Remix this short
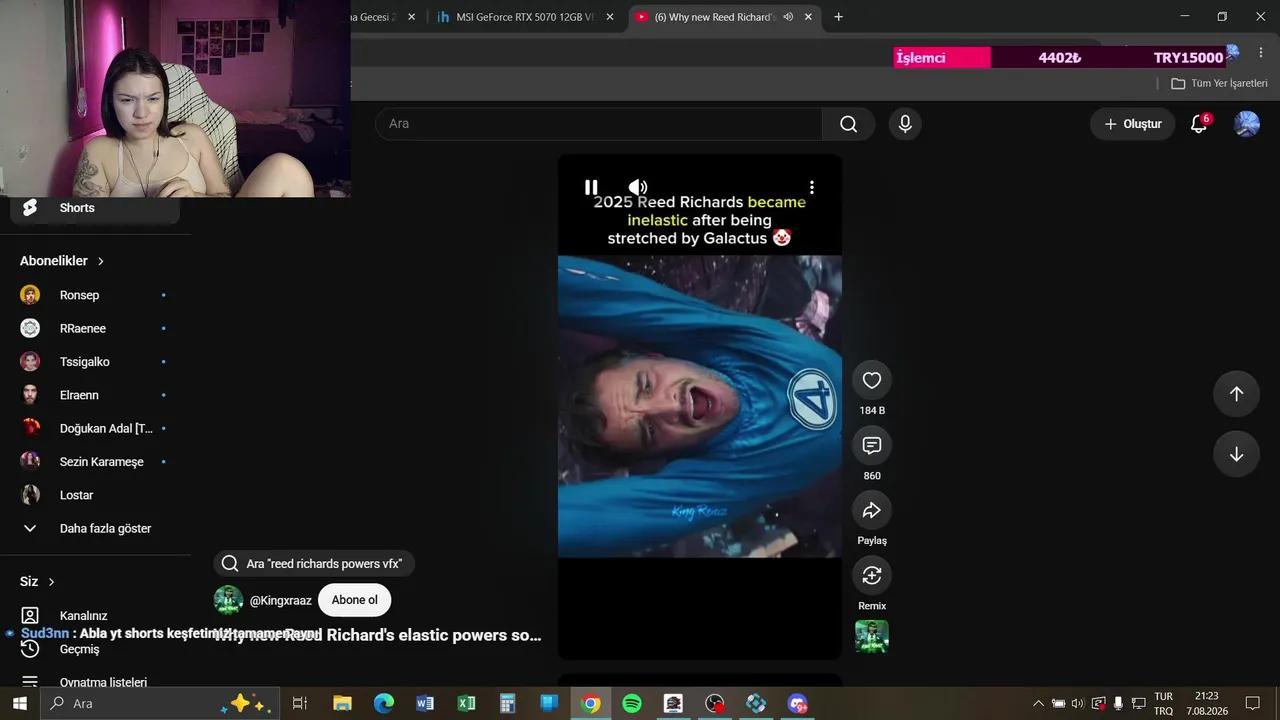The height and width of the screenshot is (720, 1280). click(x=872, y=575)
